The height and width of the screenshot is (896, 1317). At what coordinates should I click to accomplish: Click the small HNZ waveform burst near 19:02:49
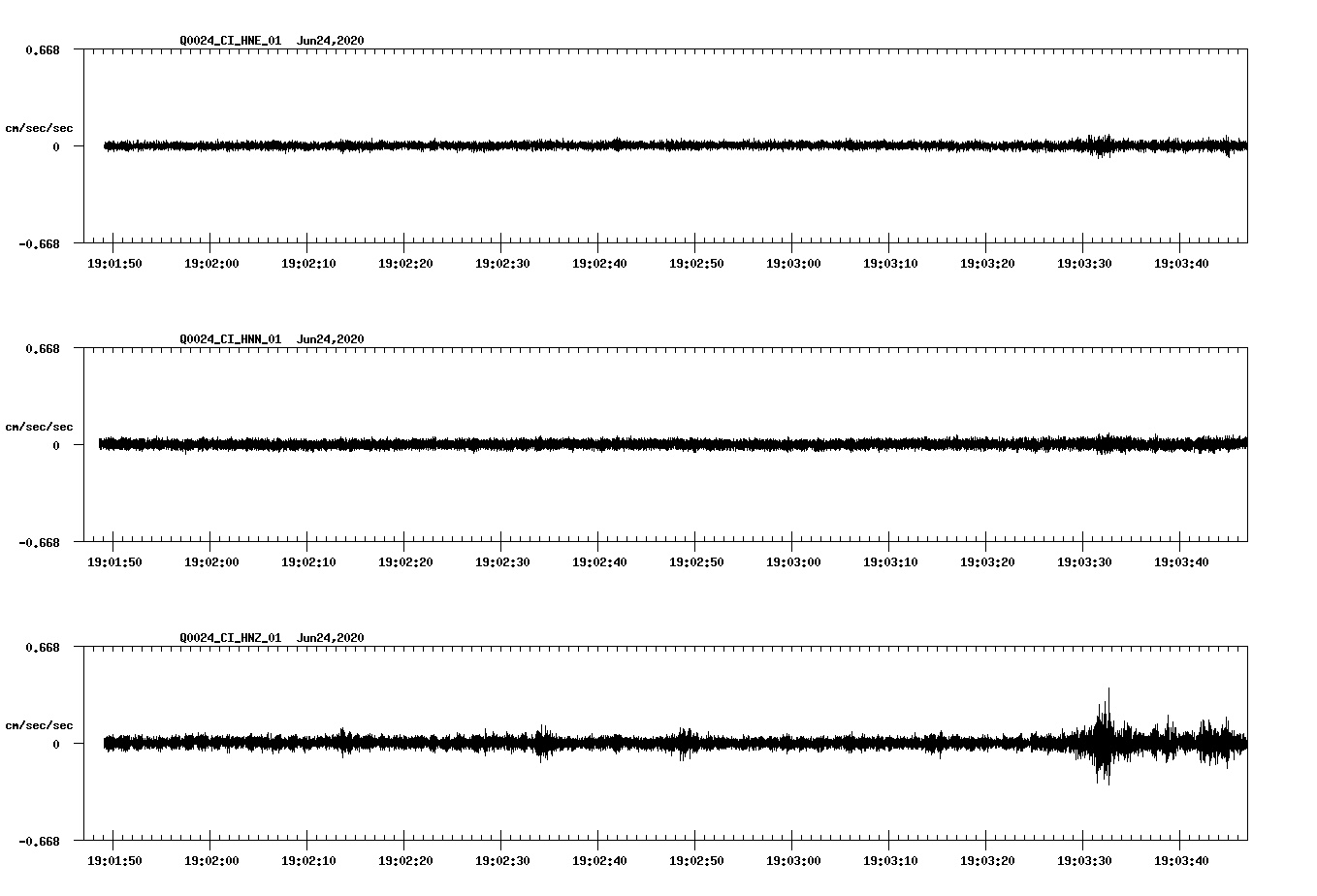click(687, 743)
